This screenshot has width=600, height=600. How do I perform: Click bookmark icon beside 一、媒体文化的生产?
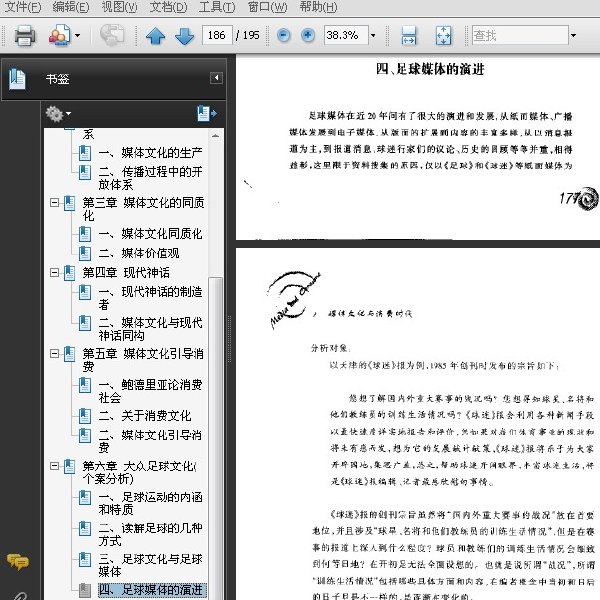click(85, 153)
